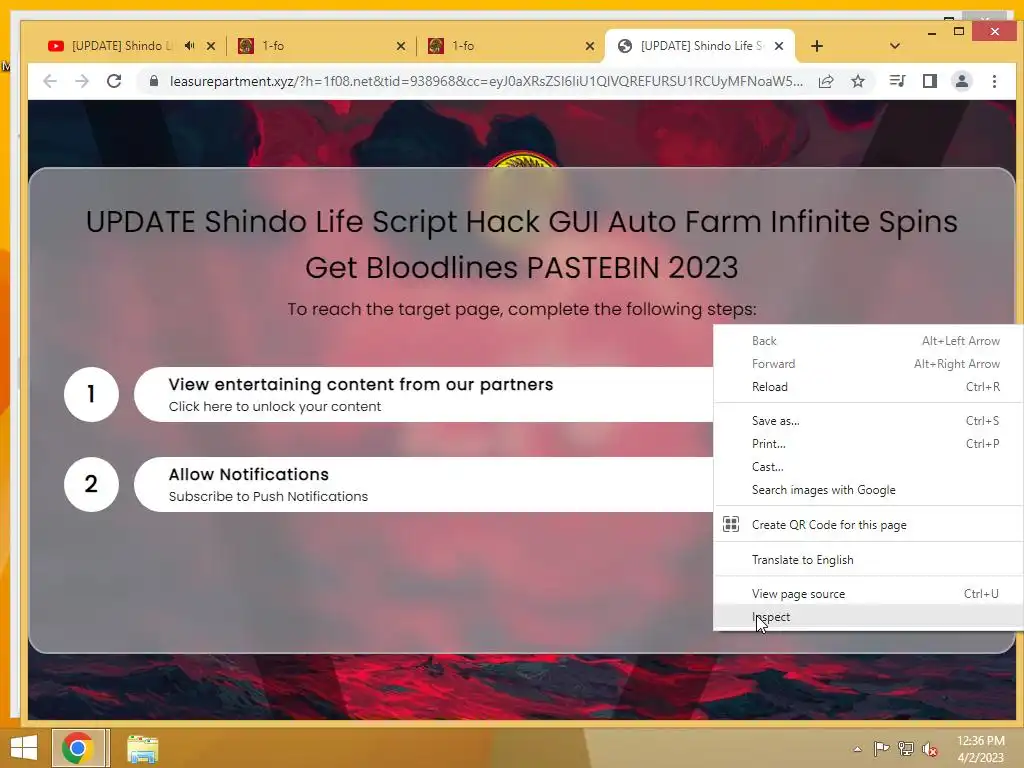Minimize the Chrome window
Image resolution: width=1024 pixels, height=768 pixels.
(932, 32)
